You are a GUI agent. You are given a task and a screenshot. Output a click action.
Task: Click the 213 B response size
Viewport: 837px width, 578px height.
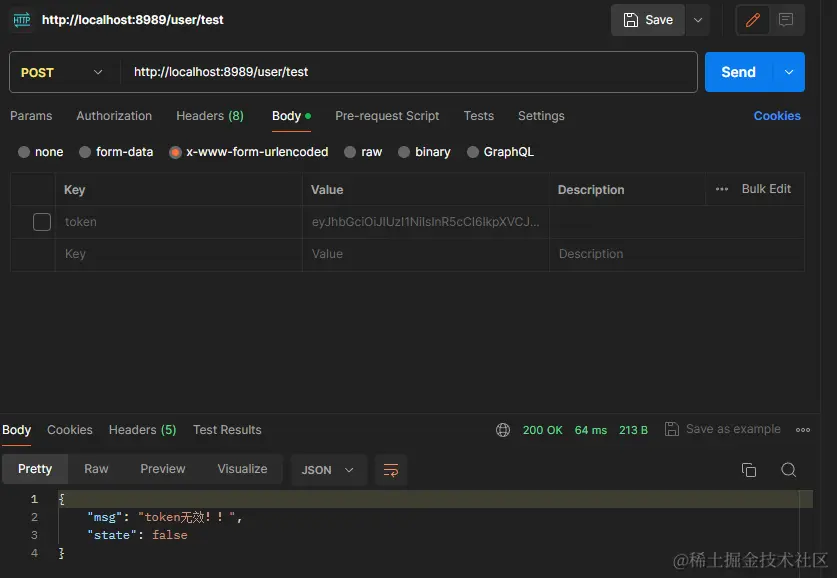coord(633,430)
